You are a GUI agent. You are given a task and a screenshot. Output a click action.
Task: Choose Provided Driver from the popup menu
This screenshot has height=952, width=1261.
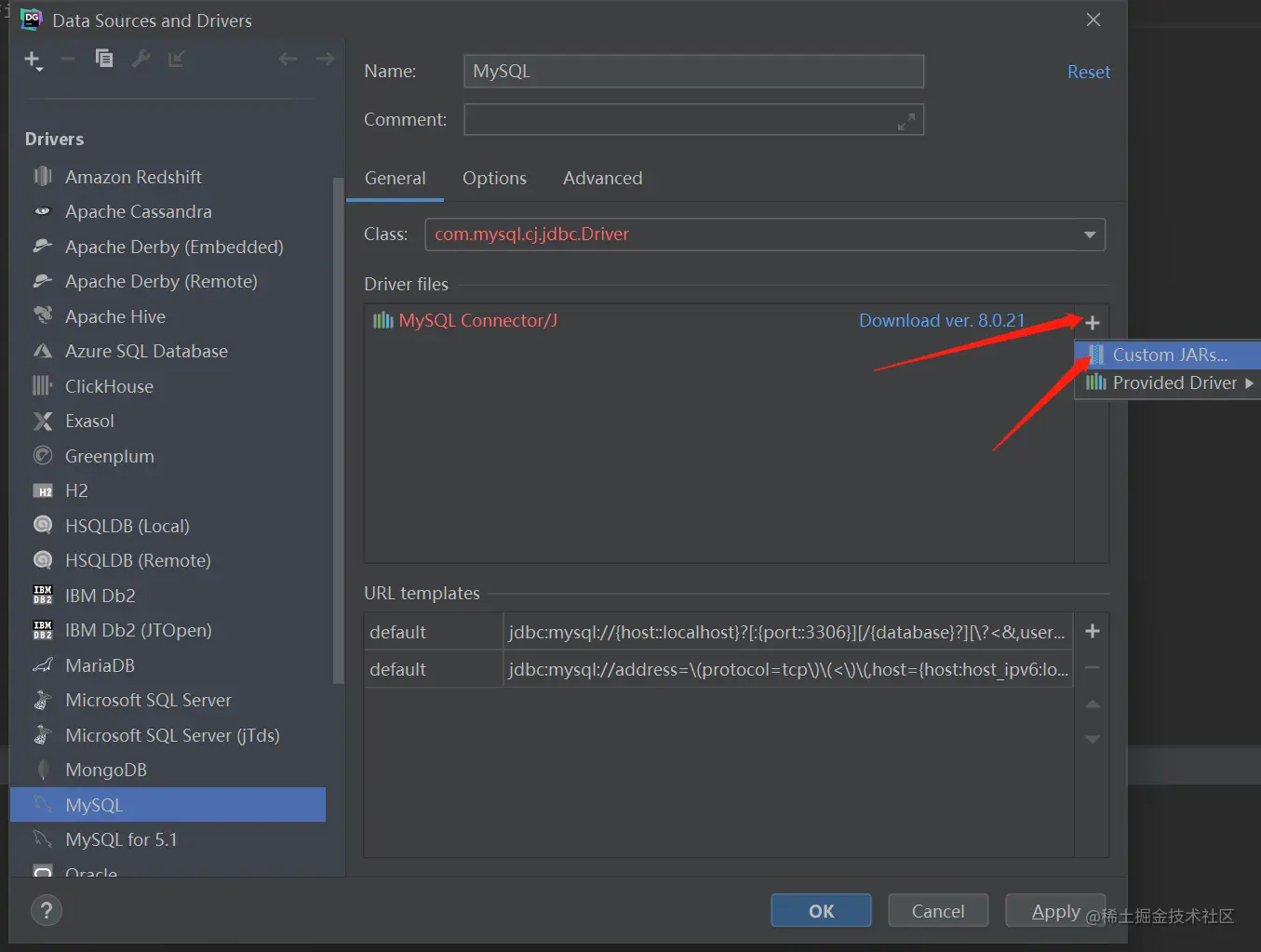[x=1168, y=383]
